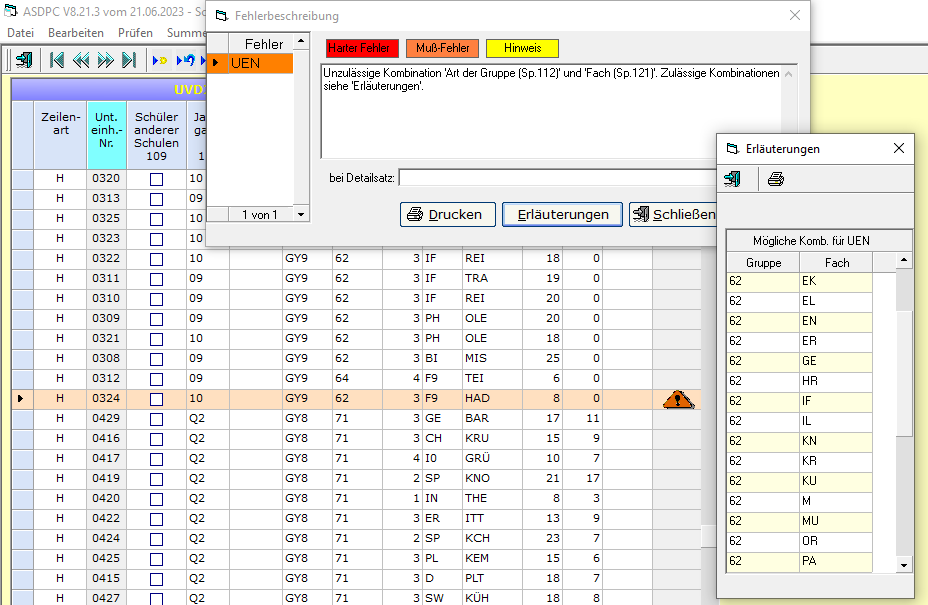The width and height of the screenshot is (928, 605).
Task: Click the scroll-down arrow in Erläuterungen list
Action: click(904, 565)
